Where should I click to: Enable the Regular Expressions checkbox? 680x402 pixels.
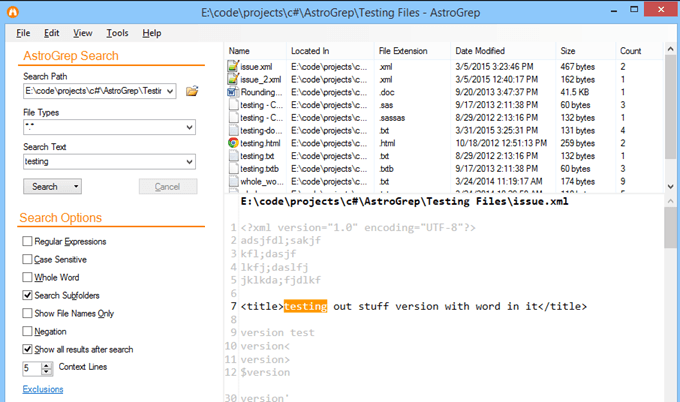(27, 241)
